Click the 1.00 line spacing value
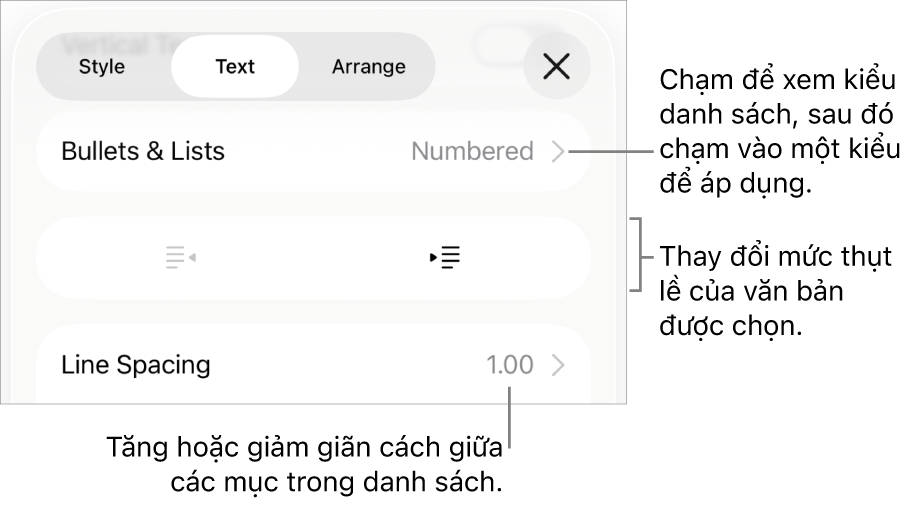Image resolution: width=920 pixels, height=505 pixels. [510, 365]
